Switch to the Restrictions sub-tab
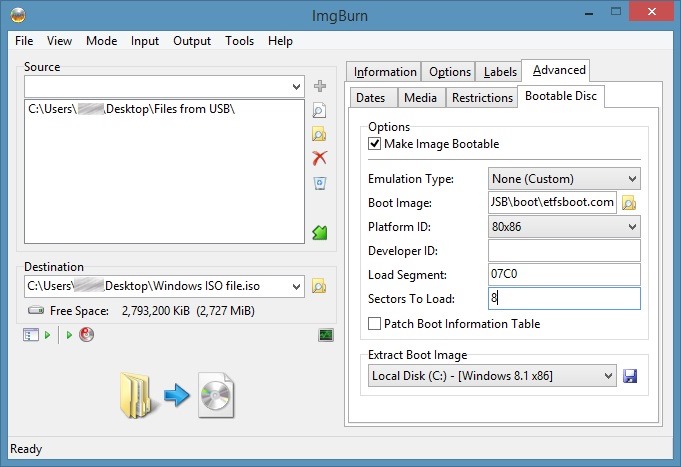Screen dimensions: 681x467 click(x=482, y=98)
